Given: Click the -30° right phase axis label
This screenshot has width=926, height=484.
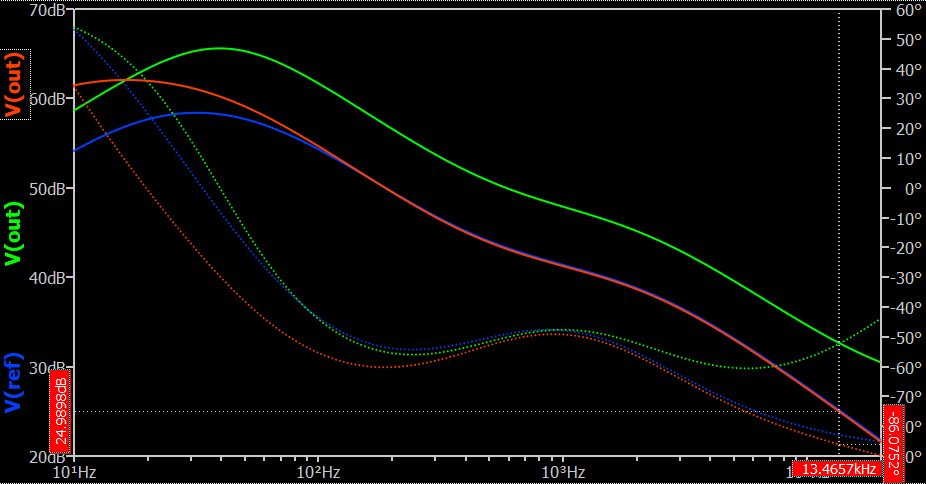Looking at the screenshot, I should (x=905, y=278).
